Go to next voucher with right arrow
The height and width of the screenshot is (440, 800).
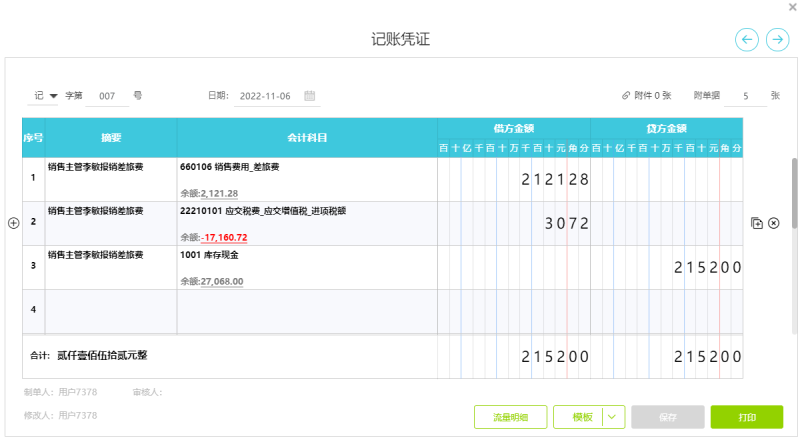(777, 39)
